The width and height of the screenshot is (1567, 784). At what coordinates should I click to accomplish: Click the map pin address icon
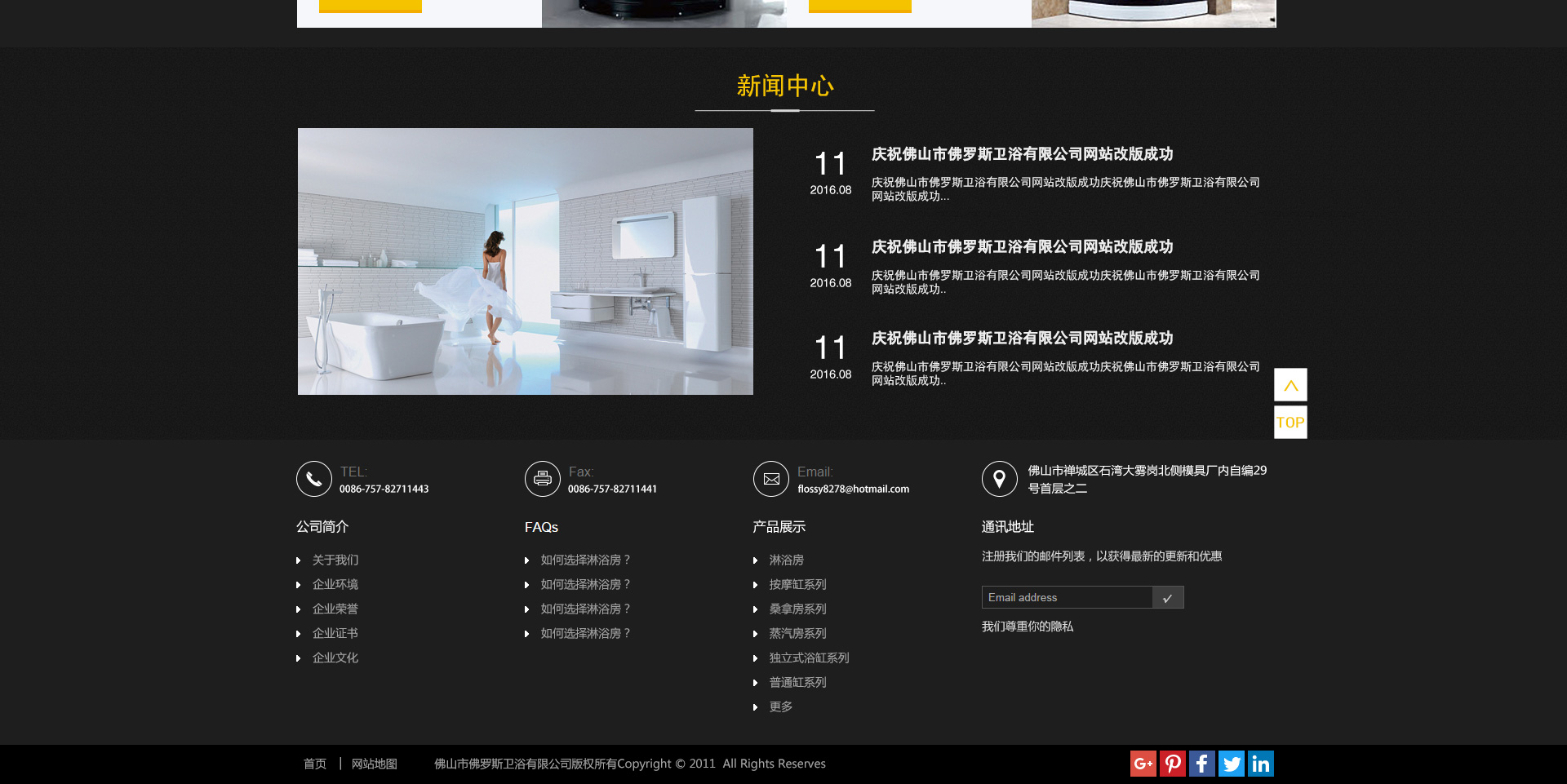tap(999, 479)
